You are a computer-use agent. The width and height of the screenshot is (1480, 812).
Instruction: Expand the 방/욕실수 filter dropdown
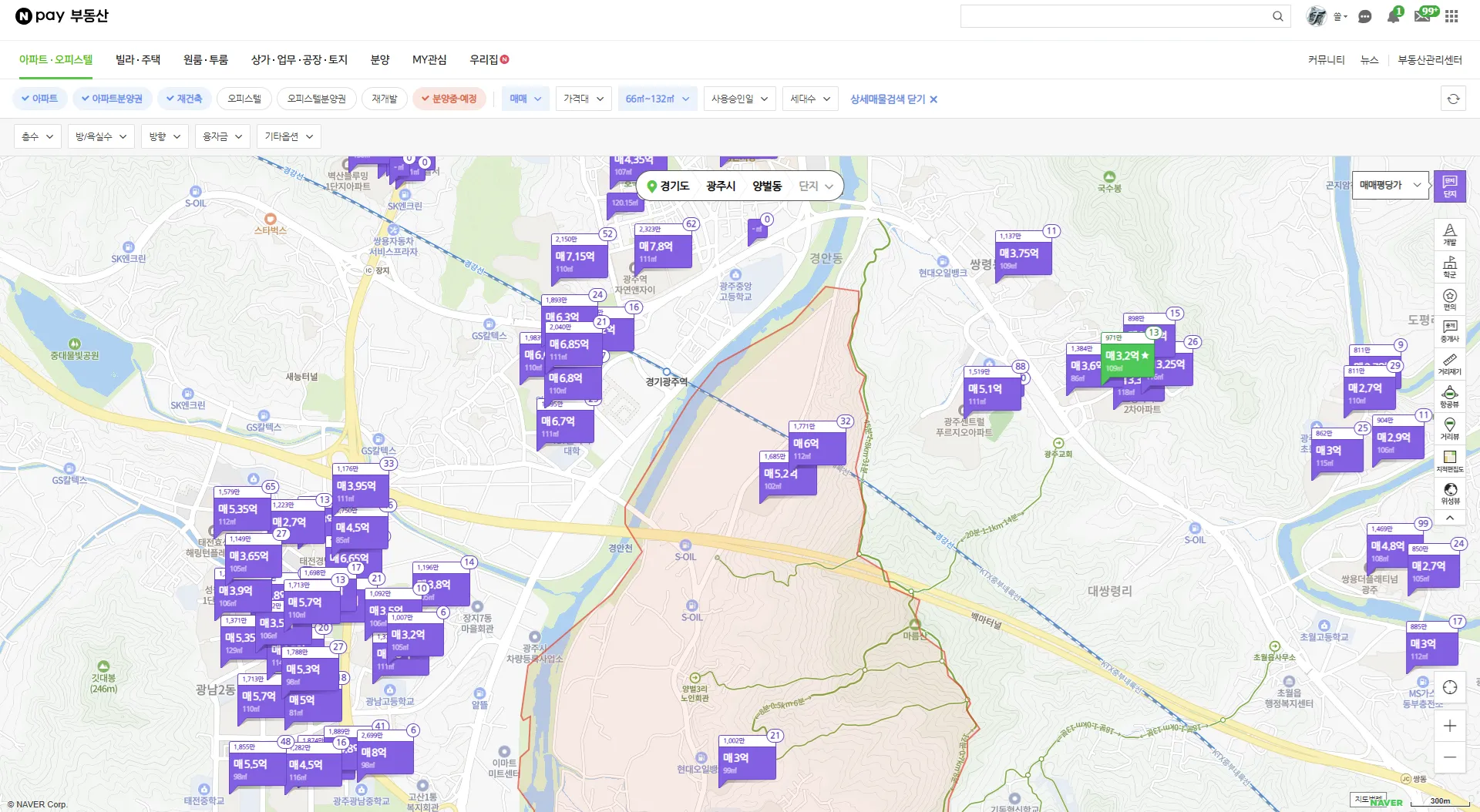point(101,136)
